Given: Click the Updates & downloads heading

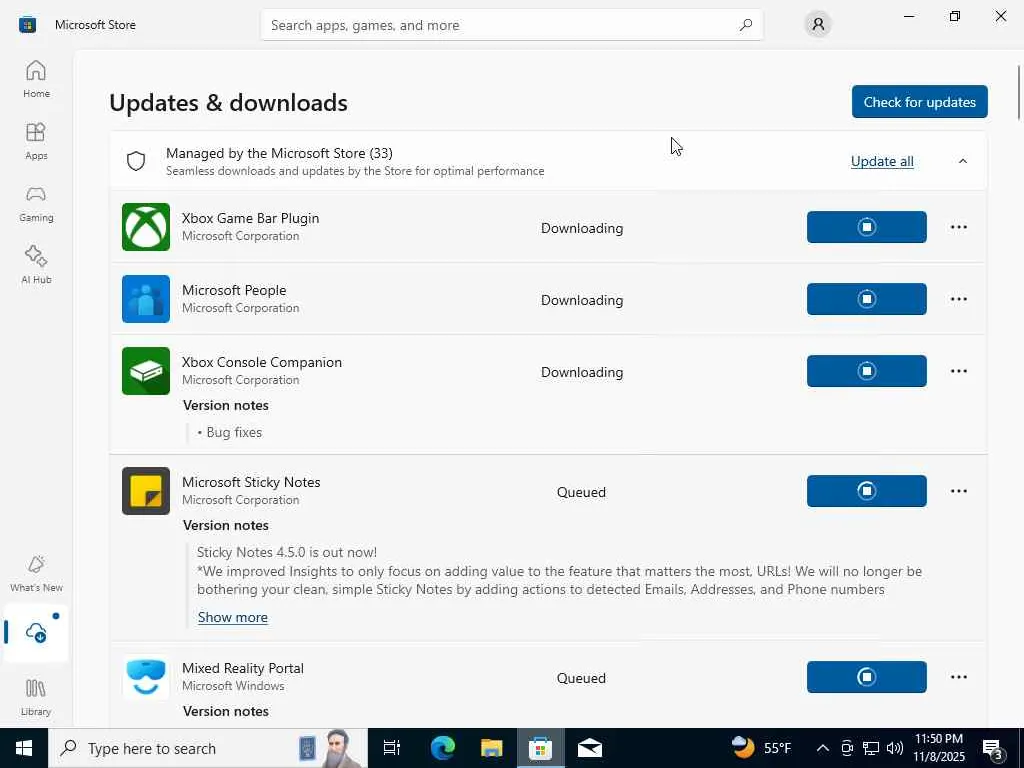Looking at the screenshot, I should point(228,103).
